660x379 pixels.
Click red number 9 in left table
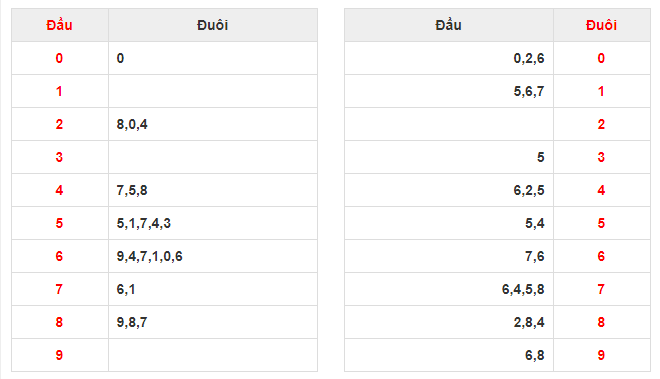click(59, 355)
